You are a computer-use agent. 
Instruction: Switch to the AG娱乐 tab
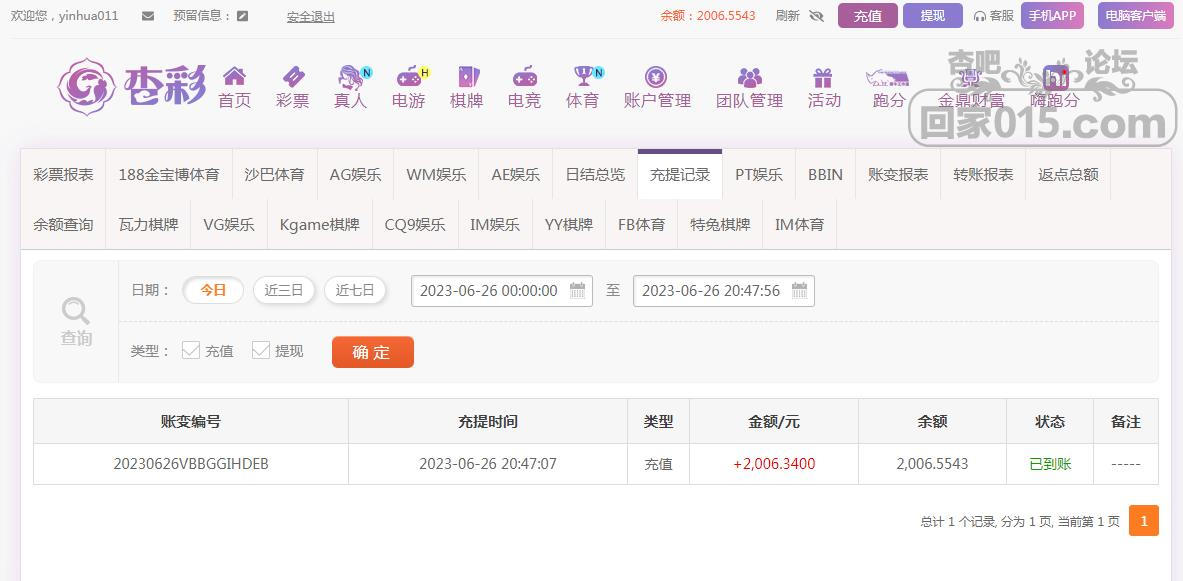[355, 174]
